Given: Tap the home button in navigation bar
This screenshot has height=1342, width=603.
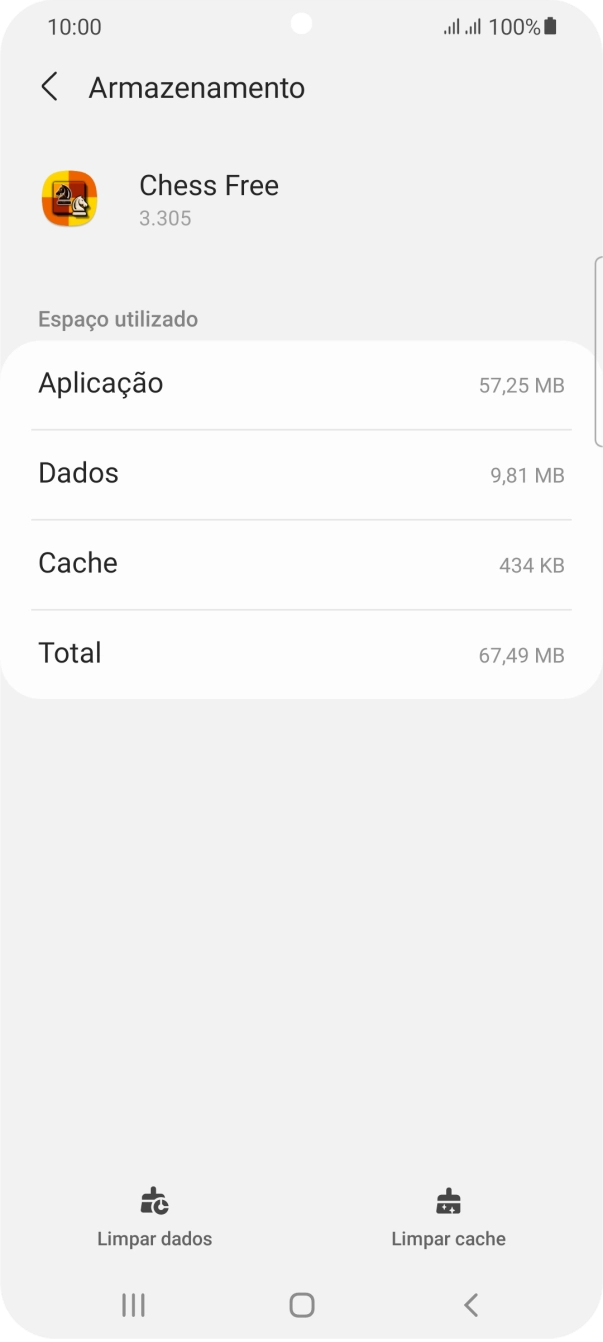Looking at the screenshot, I should pyautogui.click(x=301, y=1304).
